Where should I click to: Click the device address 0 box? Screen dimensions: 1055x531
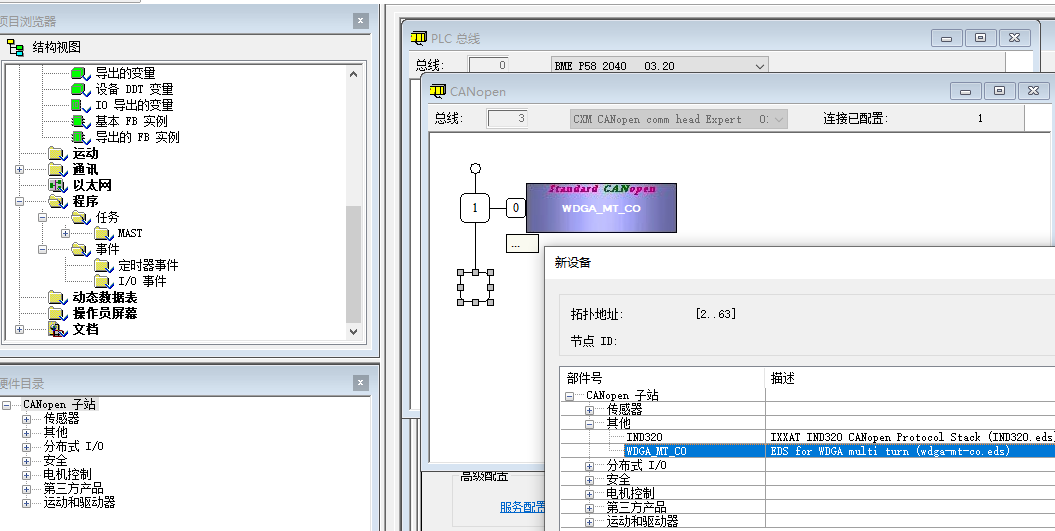515,208
